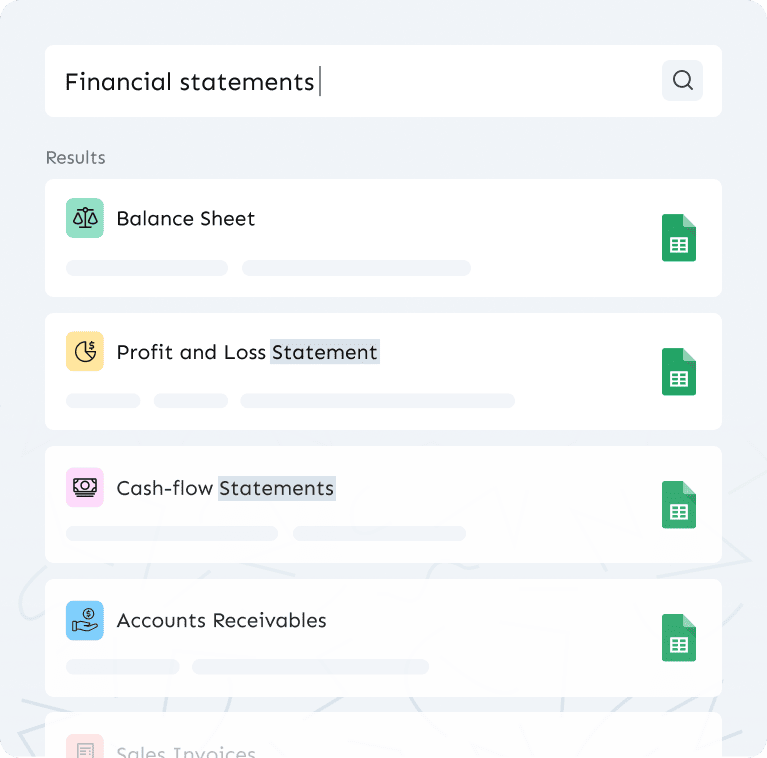
Task: Open Profit and Loss spreadsheet file icon
Action: pos(679,372)
